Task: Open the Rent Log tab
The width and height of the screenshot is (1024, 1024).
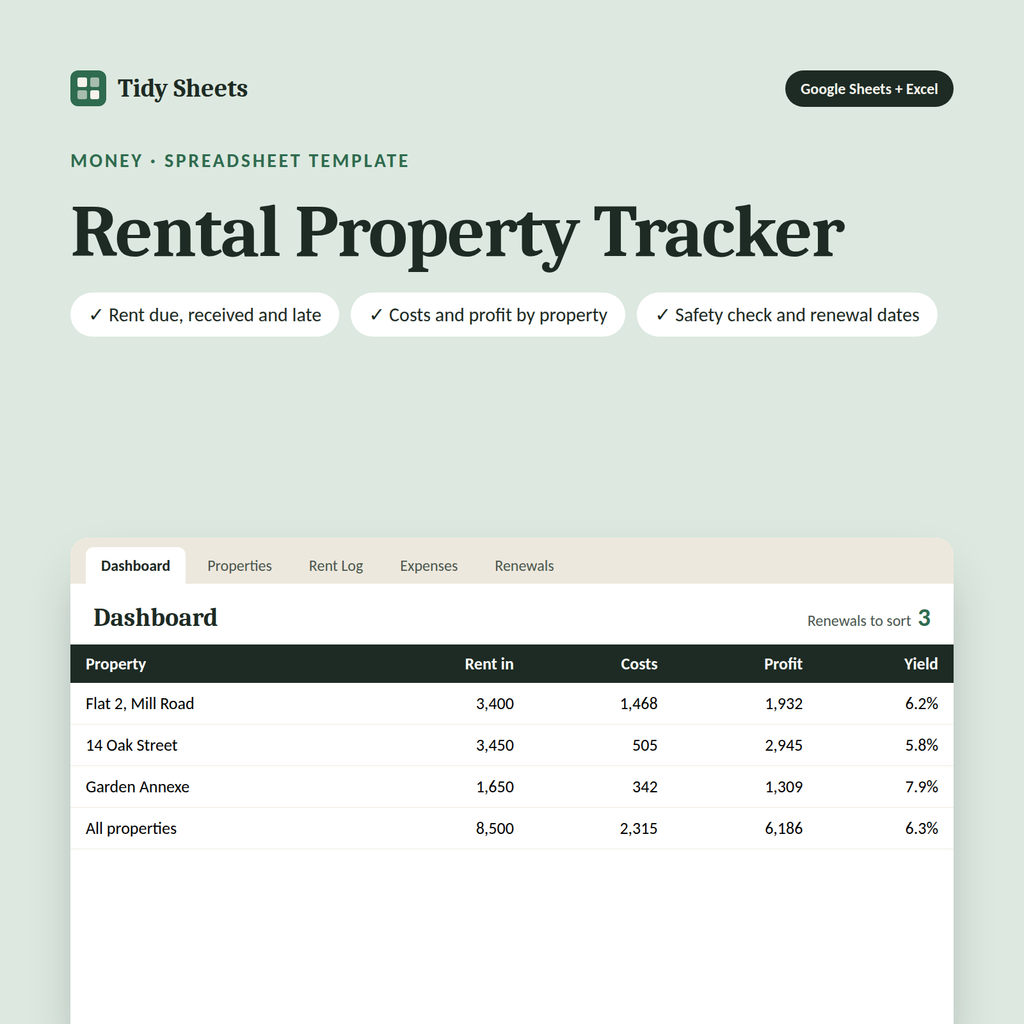Action: click(336, 566)
